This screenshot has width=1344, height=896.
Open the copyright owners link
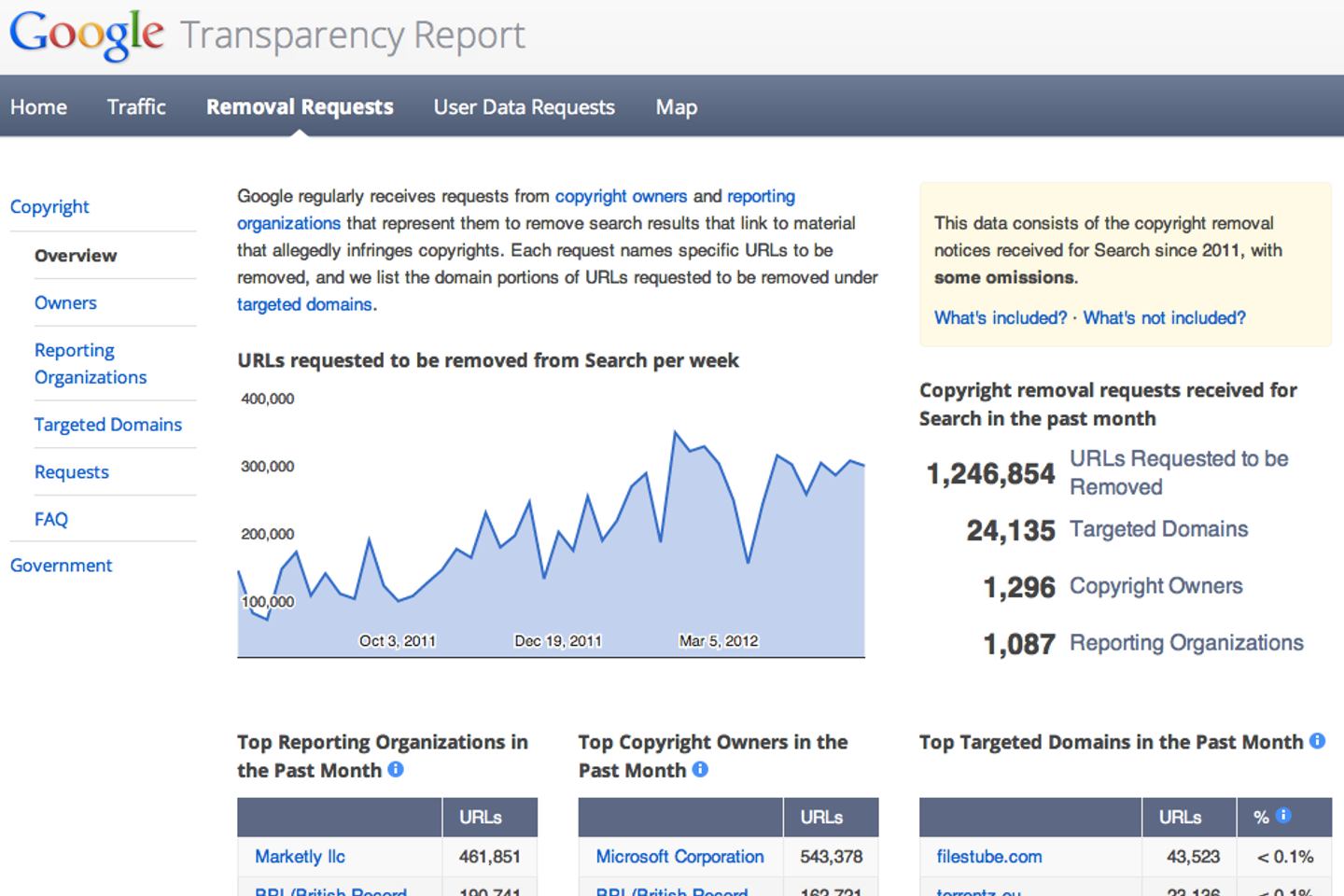pyautogui.click(x=621, y=196)
